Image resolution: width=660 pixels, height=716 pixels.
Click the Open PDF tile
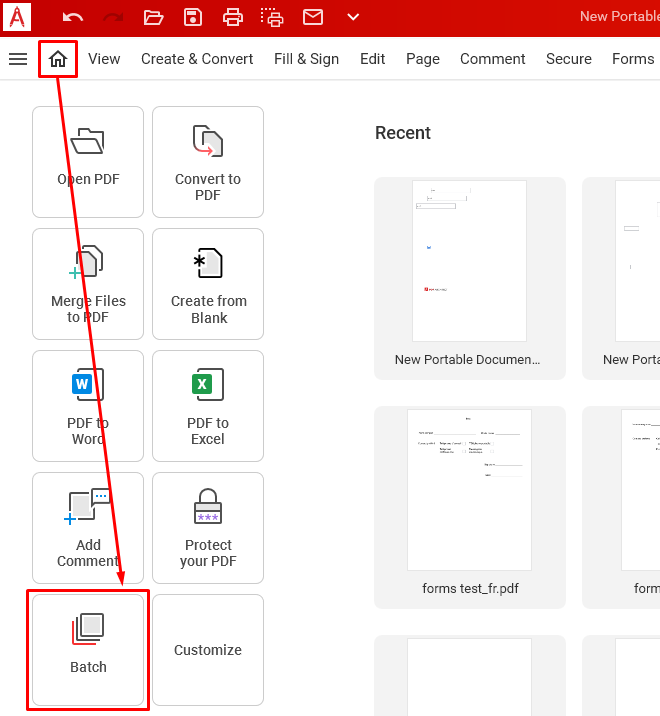pos(88,162)
